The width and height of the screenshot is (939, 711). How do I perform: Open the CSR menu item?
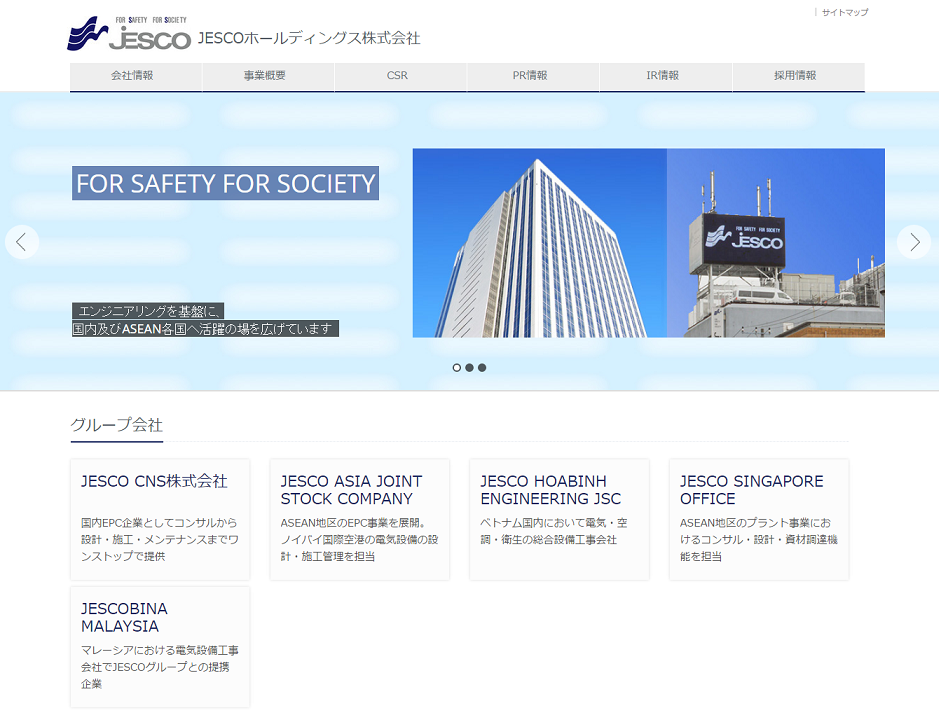pyautogui.click(x=401, y=77)
